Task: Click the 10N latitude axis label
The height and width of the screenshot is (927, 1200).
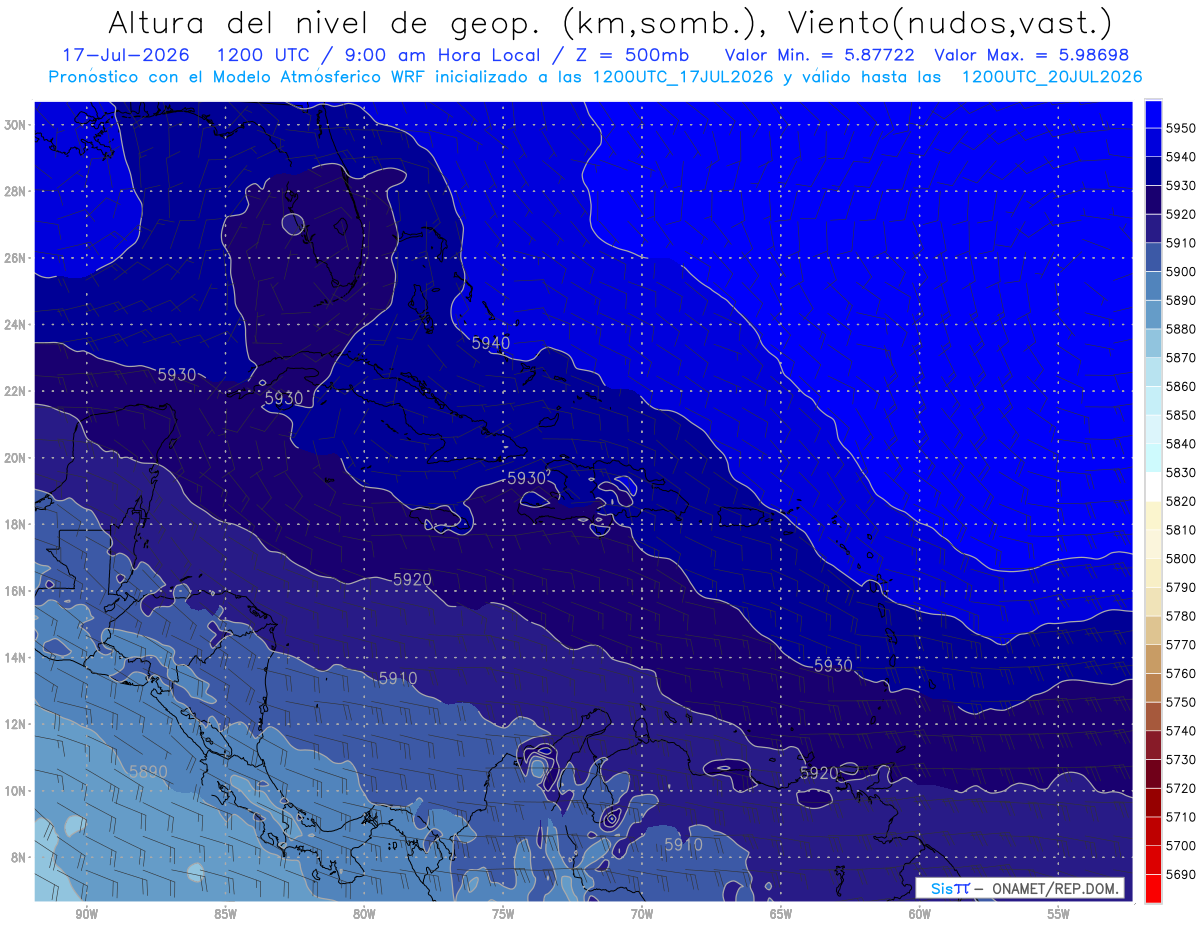Action: coord(17,791)
